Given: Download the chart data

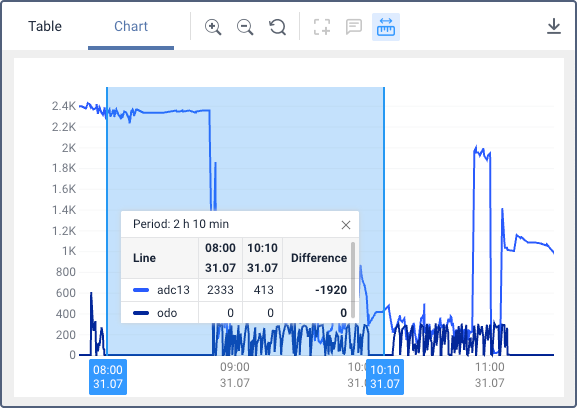Looking at the screenshot, I should click(x=553, y=27).
